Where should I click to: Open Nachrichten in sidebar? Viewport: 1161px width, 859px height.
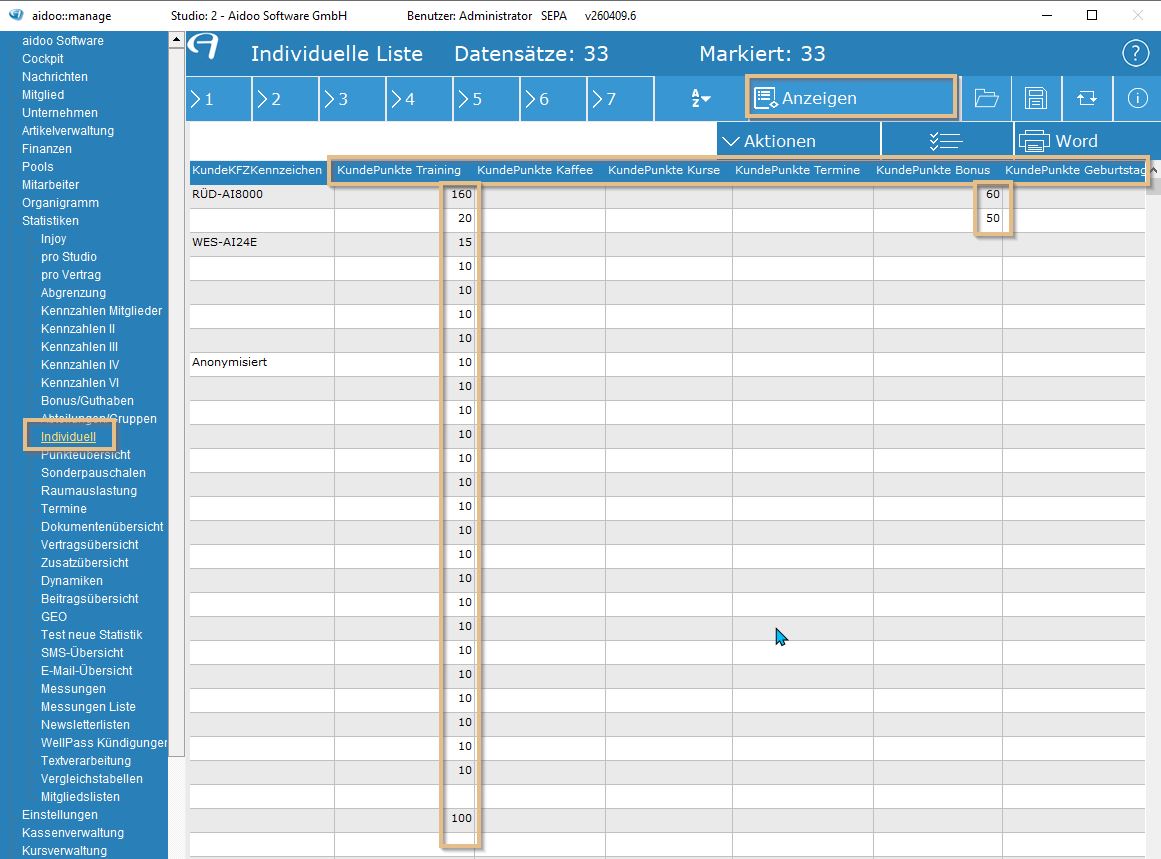point(55,77)
